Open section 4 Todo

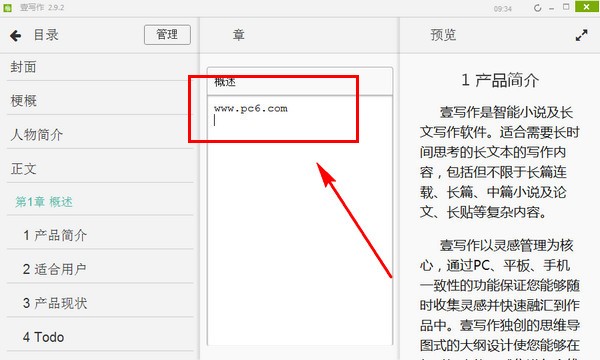pos(100,337)
